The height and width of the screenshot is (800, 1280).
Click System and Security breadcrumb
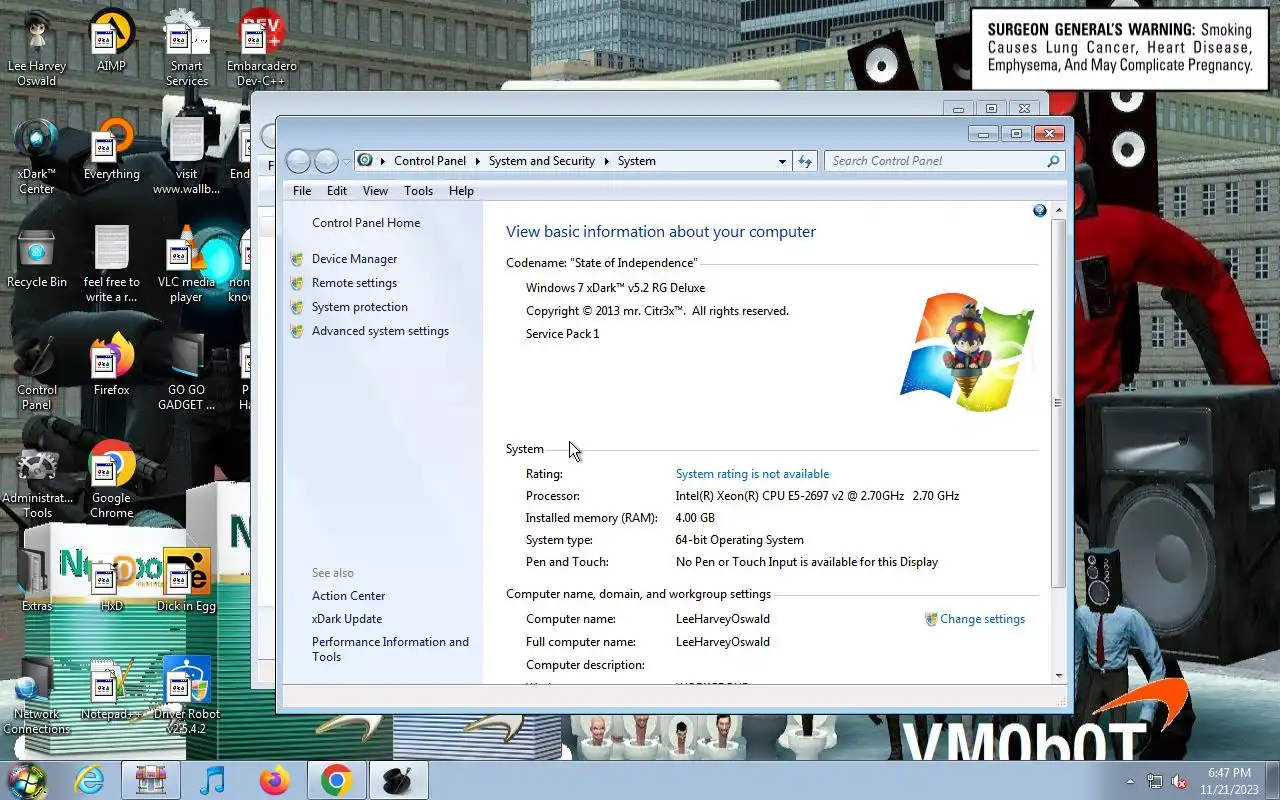pyautogui.click(x=541, y=161)
